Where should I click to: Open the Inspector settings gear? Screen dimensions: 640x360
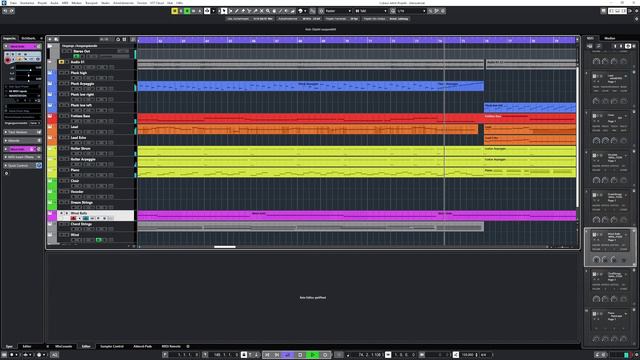[7, 173]
